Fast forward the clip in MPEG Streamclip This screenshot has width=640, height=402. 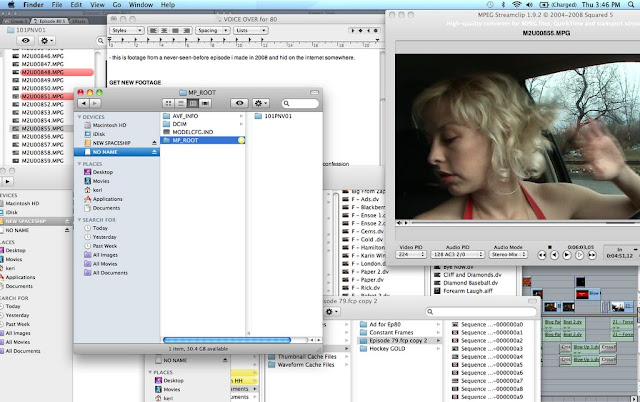point(592,255)
